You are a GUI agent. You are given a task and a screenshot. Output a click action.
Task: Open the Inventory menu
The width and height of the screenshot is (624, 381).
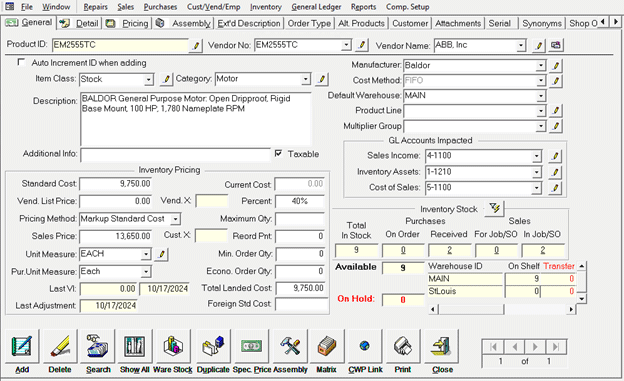pyautogui.click(x=265, y=7)
